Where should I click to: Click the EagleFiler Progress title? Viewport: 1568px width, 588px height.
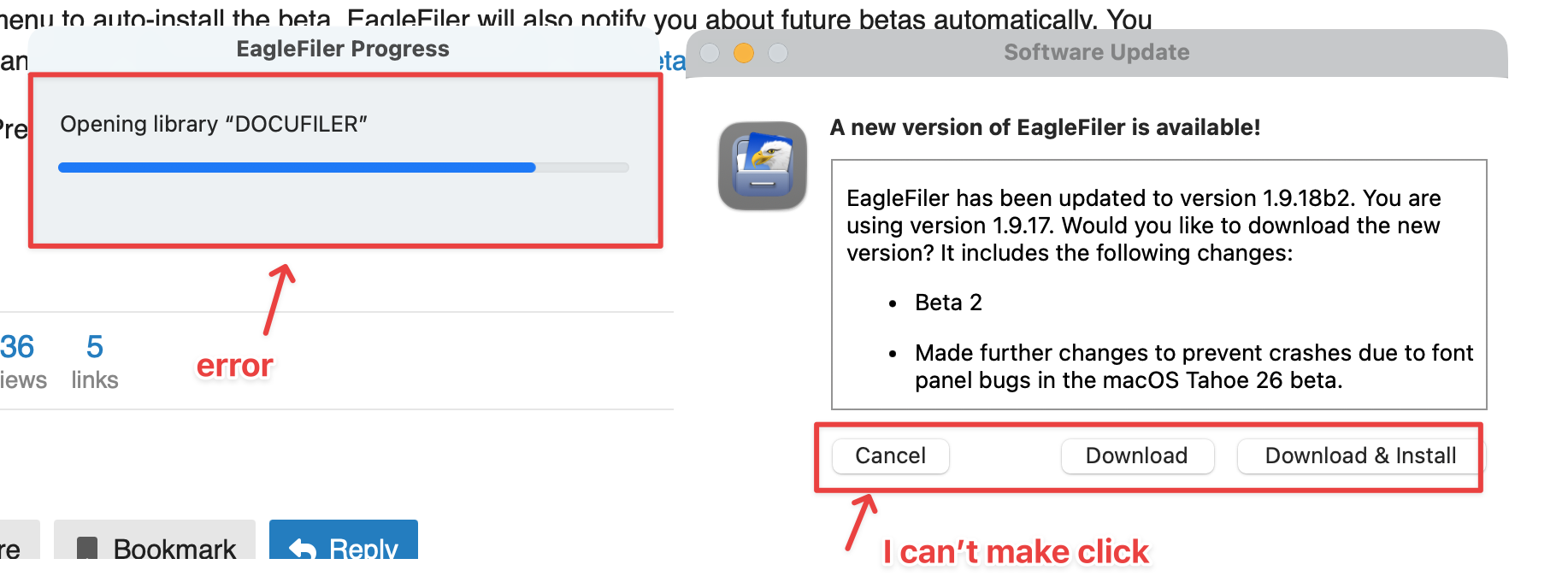[343, 50]
